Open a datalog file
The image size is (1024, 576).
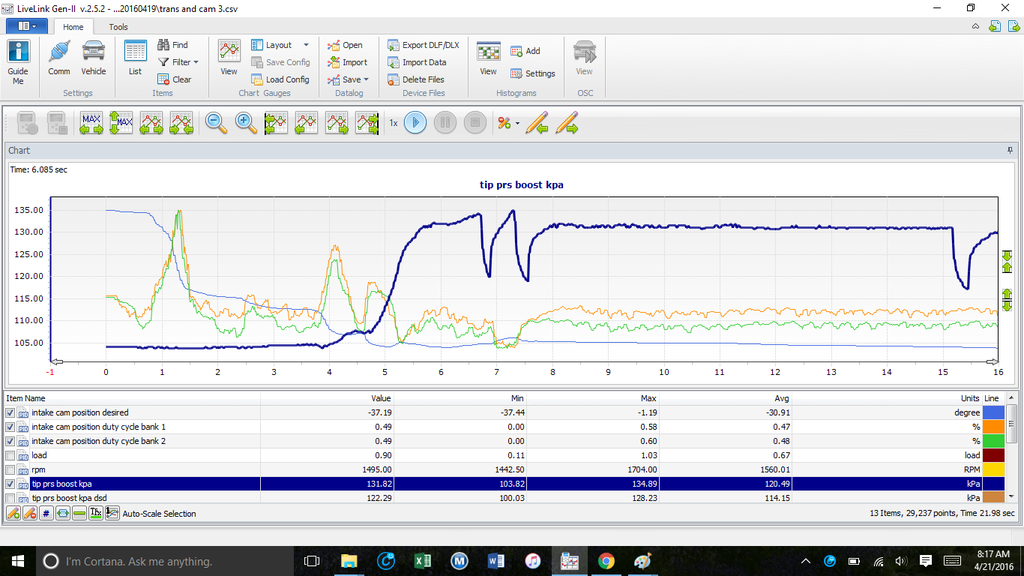pos(345,45)
